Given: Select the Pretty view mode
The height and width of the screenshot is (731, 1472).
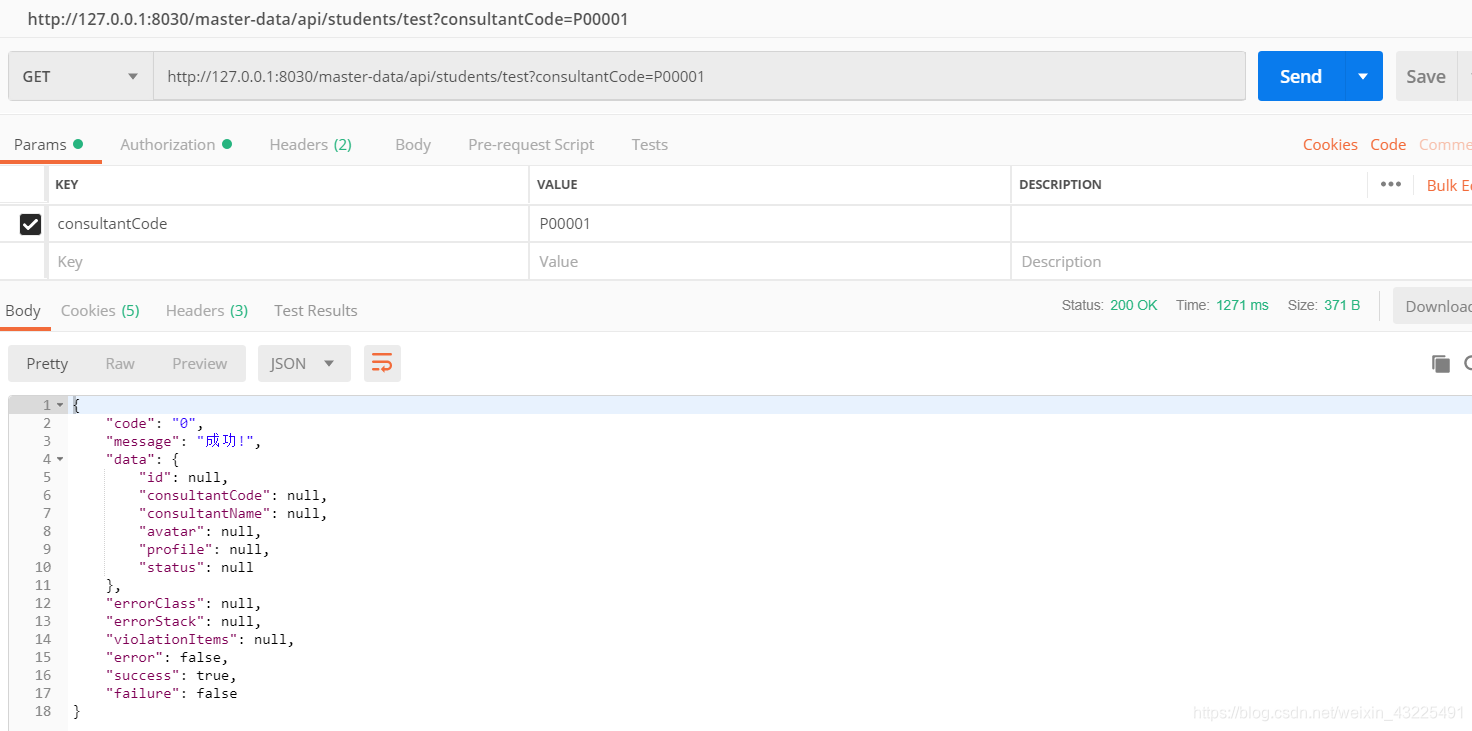Looking at the screenshot, I should tap(47, 364).
